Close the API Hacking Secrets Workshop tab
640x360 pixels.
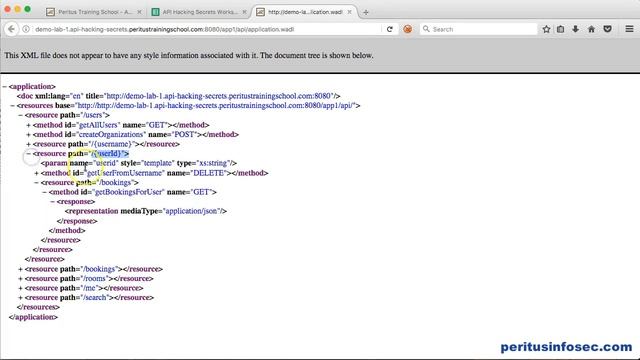(x=244, y=12)
